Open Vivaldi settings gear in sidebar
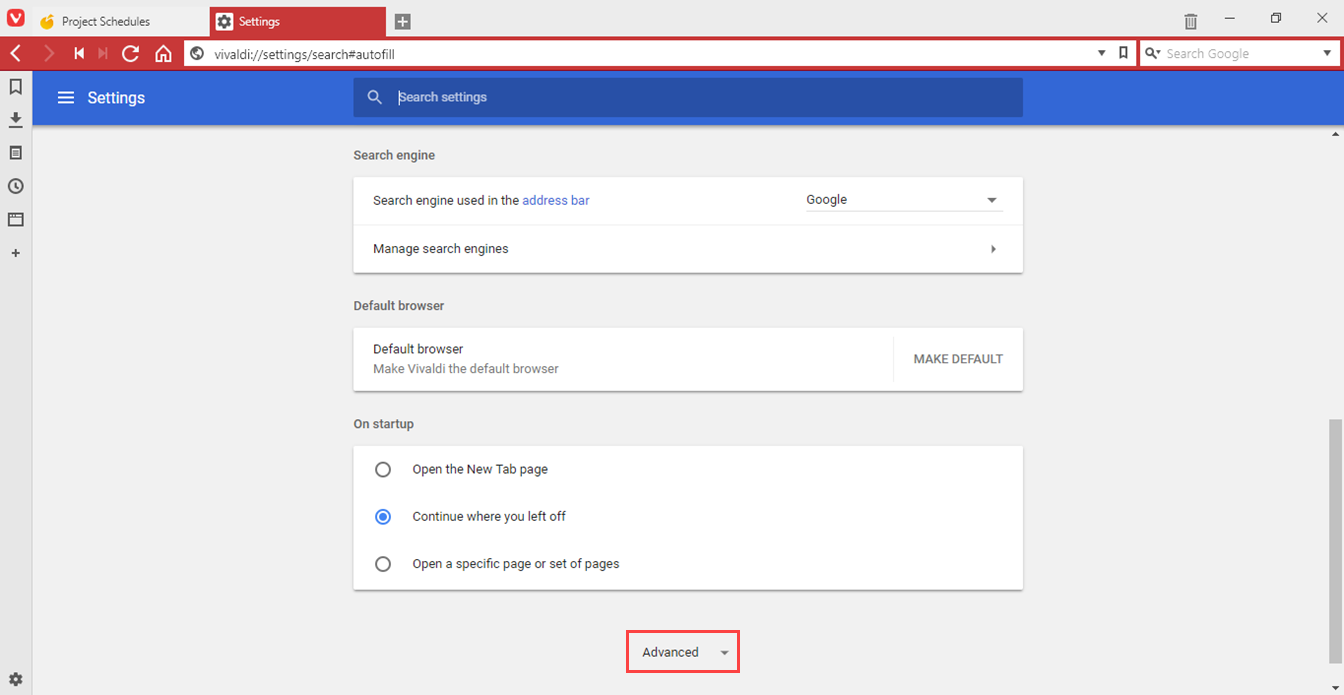 click(x=15, y=679)
